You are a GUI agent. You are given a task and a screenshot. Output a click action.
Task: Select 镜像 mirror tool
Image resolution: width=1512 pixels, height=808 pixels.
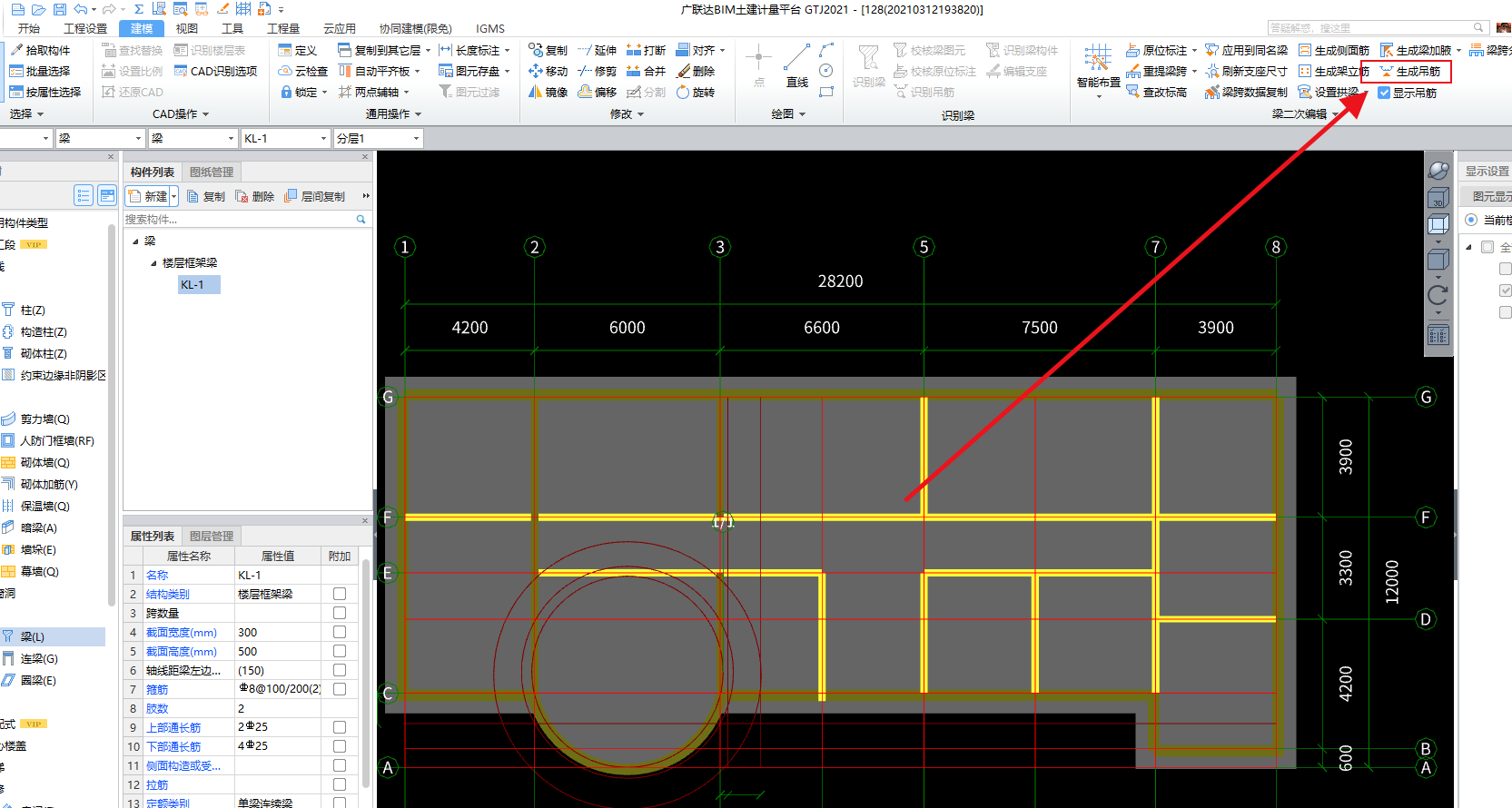tap(548, 92)
